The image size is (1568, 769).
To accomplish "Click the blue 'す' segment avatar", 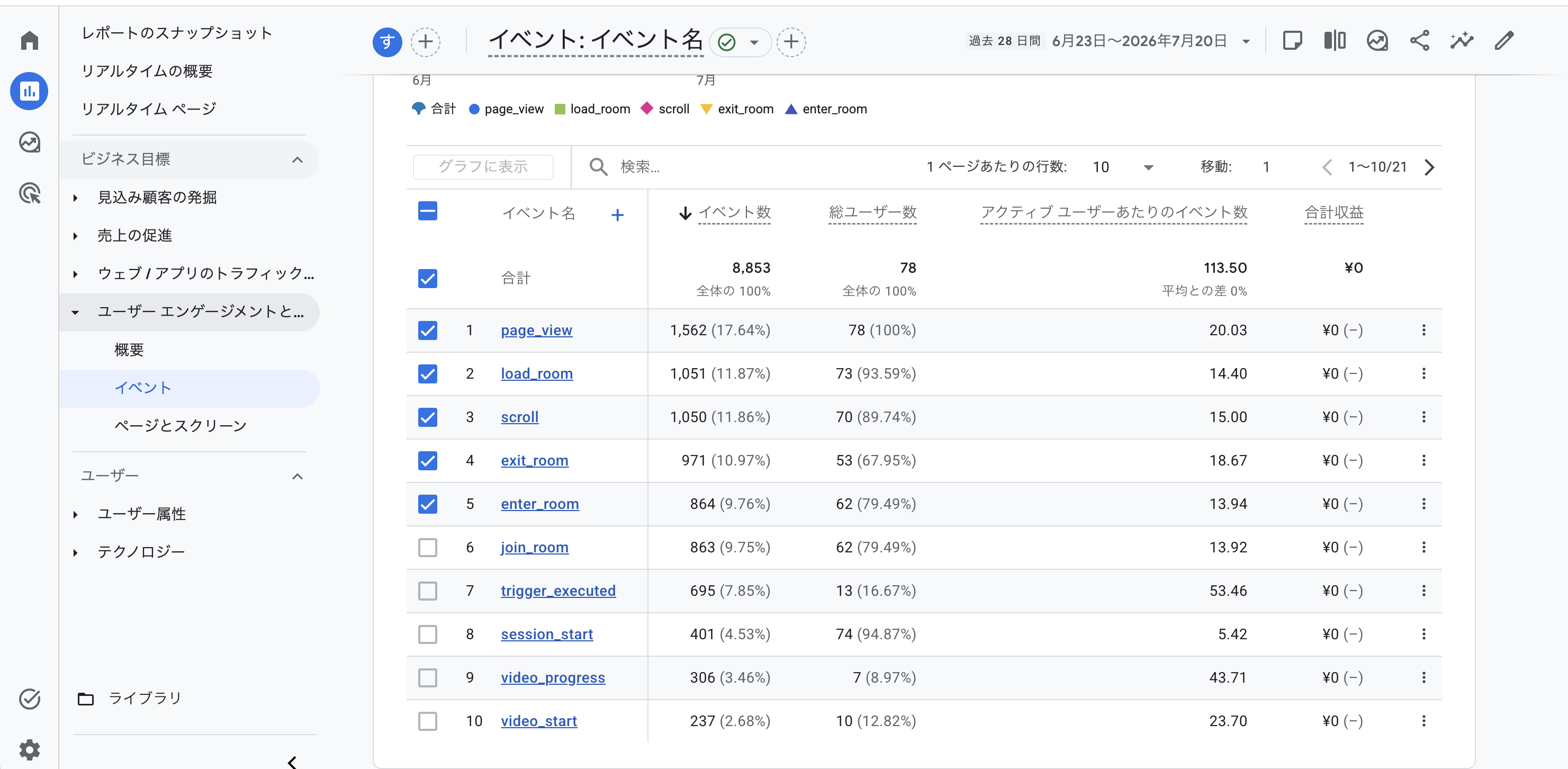I will pyautogui.click(x=387, y=42).
